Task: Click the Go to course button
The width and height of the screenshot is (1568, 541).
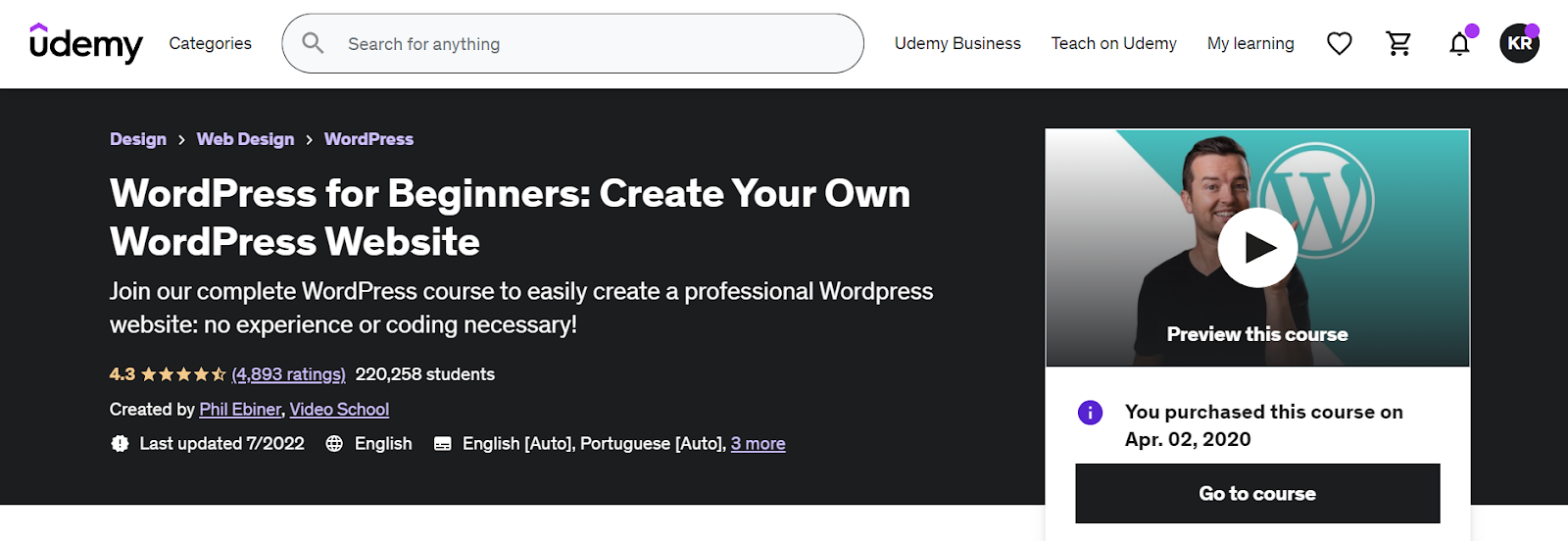Action: click(1257, 494)
